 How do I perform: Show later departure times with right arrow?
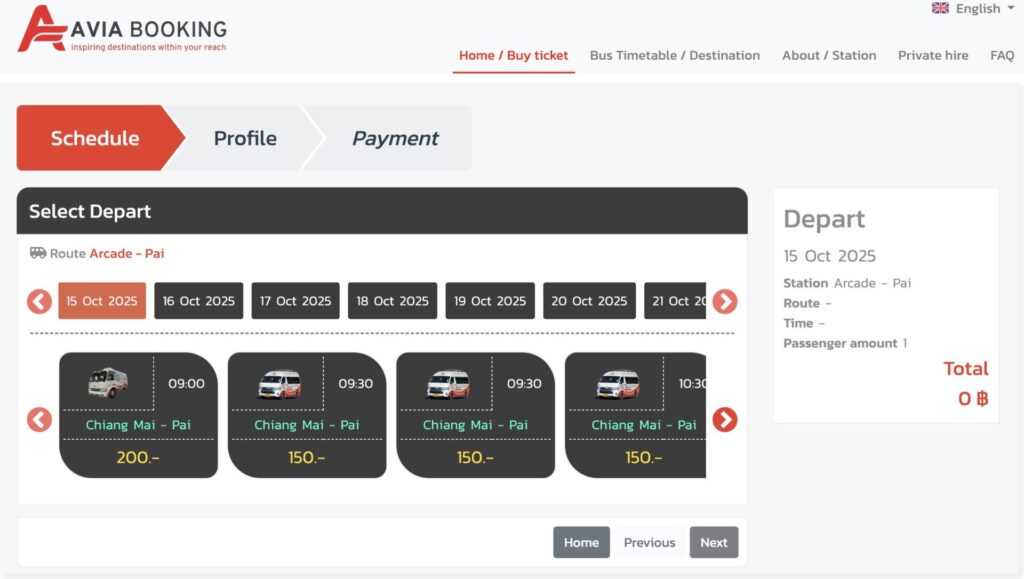pos(725,420)
